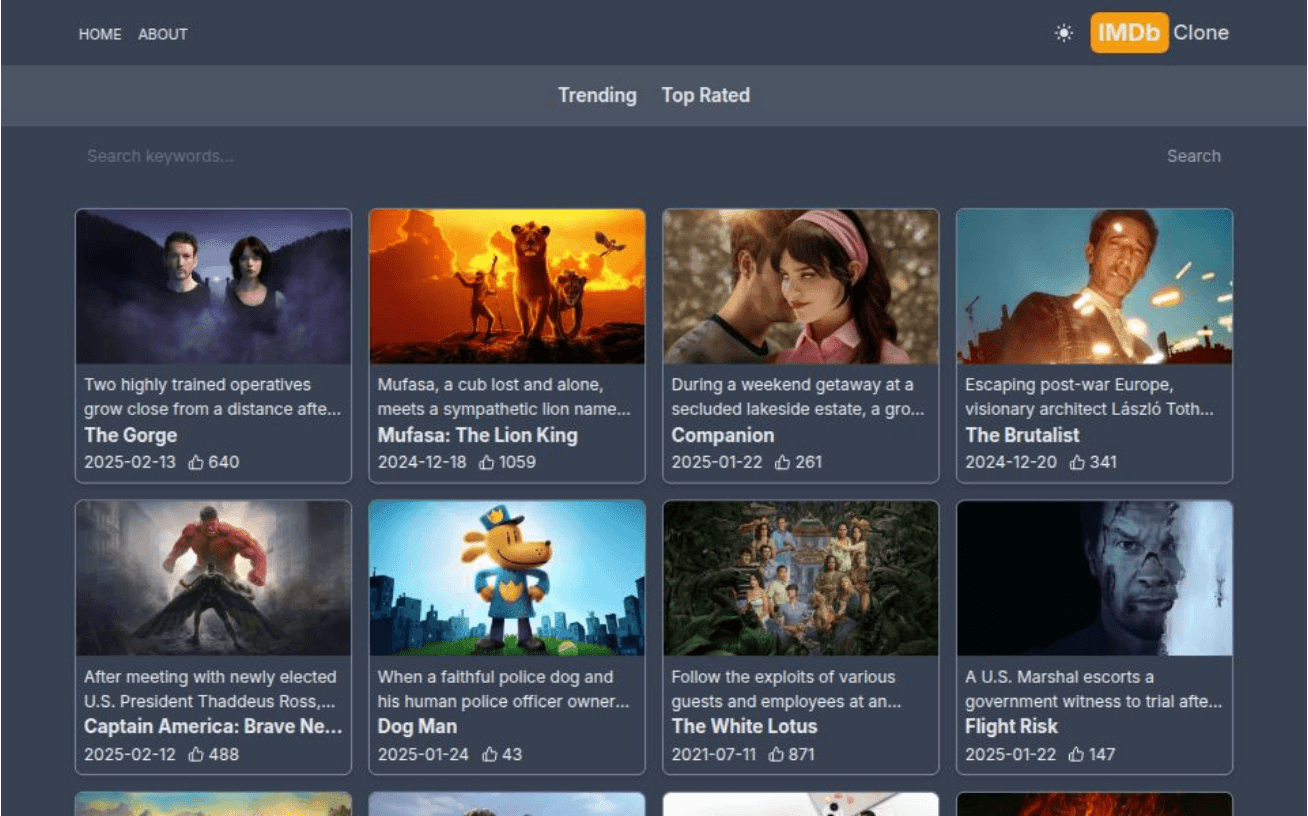
Task: Click the Clone text beside the logo
Action: (1201, 33)
